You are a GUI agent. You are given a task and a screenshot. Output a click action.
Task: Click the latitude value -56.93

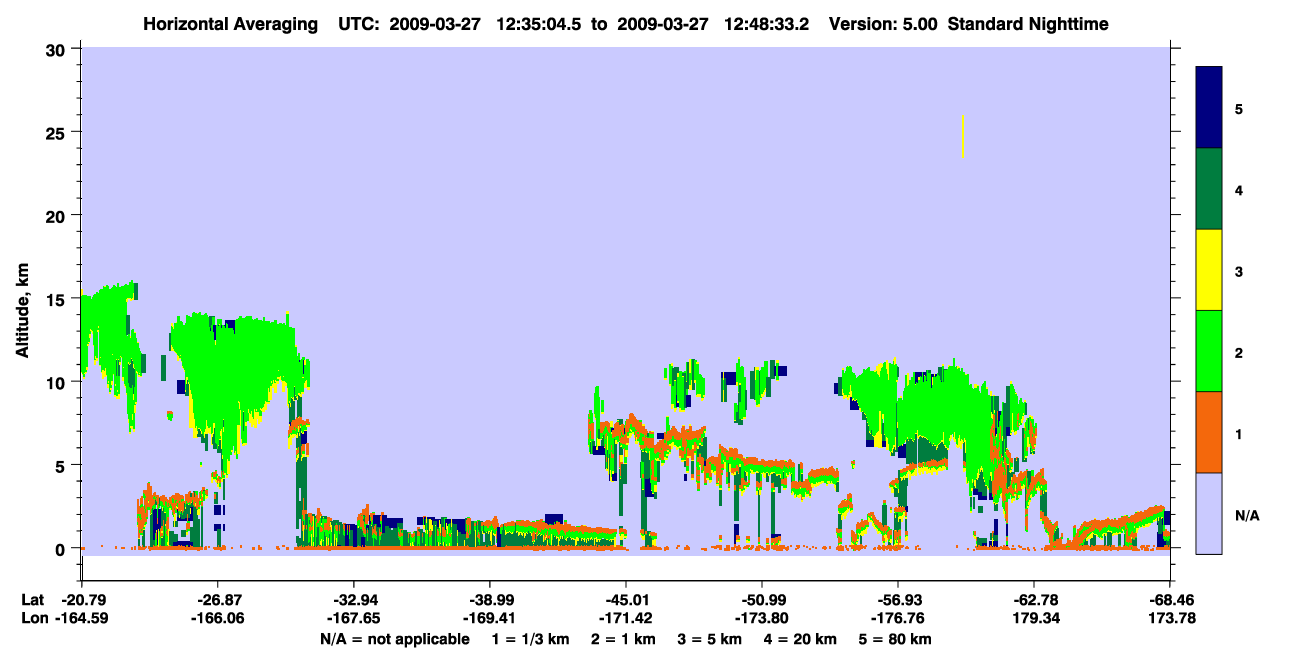point(898,600)
